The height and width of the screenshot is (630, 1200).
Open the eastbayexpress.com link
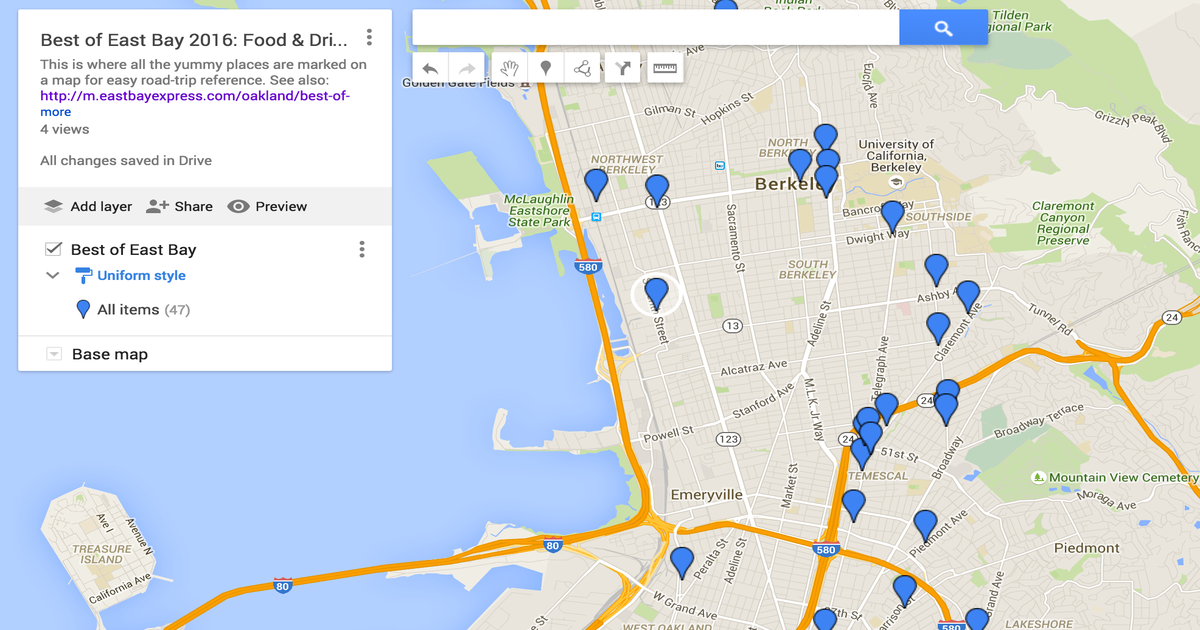click(x=195, y=96)
